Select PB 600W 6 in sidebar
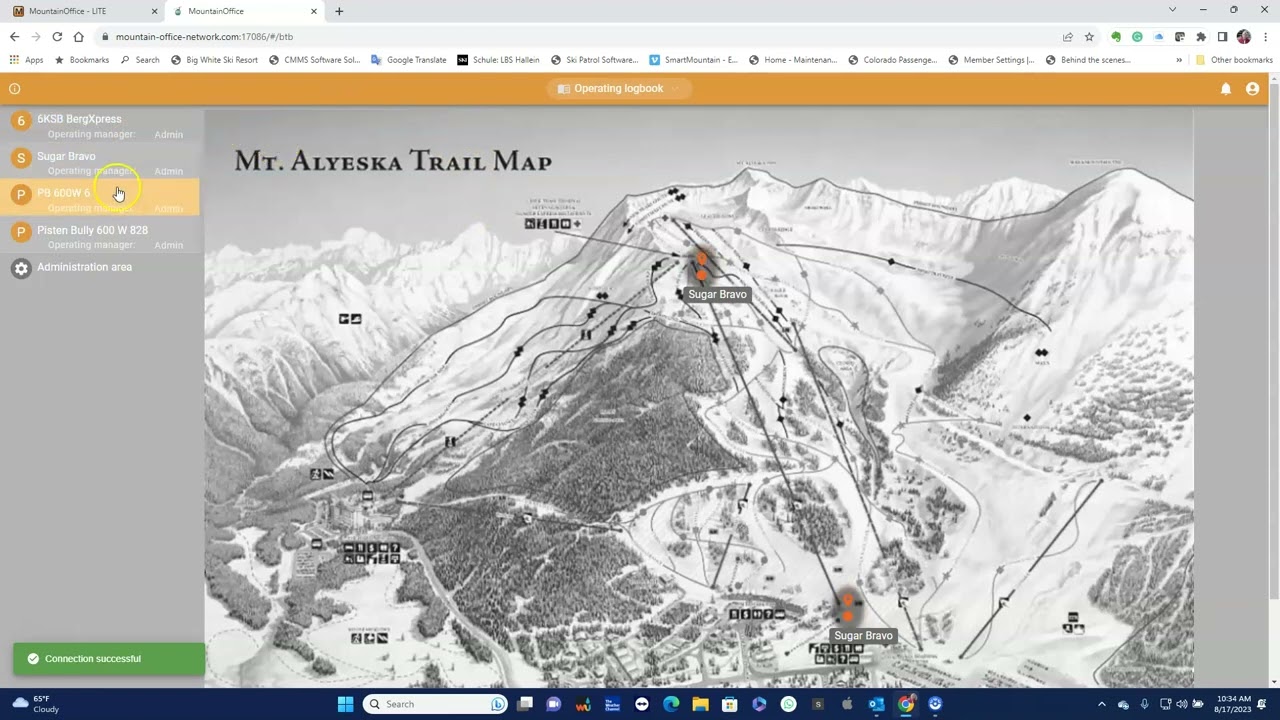Screen dimensions: 1280x720 tap(100, 198)
